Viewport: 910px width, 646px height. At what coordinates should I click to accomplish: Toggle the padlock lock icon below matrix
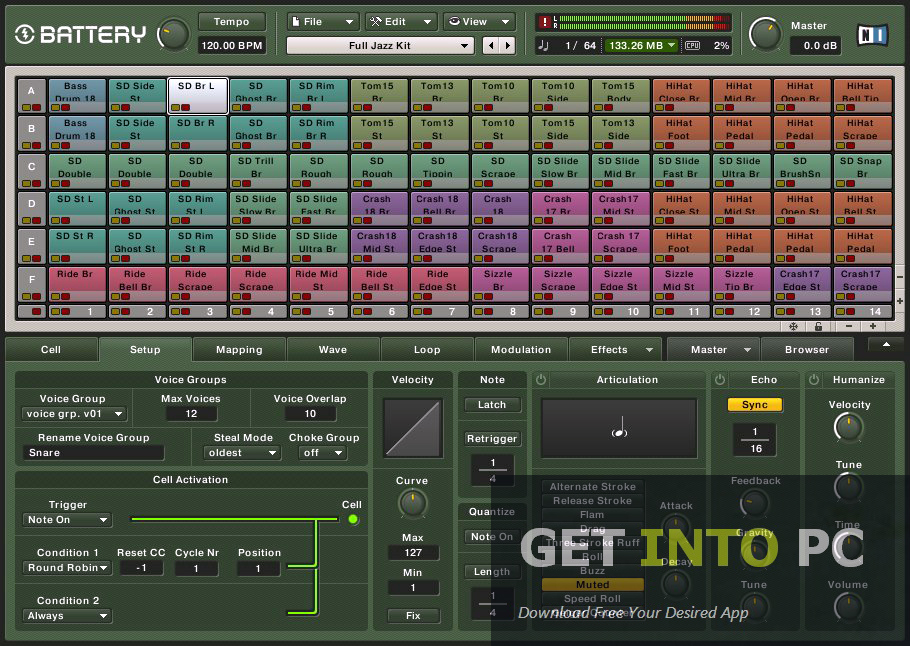click(x=818, y=326)
